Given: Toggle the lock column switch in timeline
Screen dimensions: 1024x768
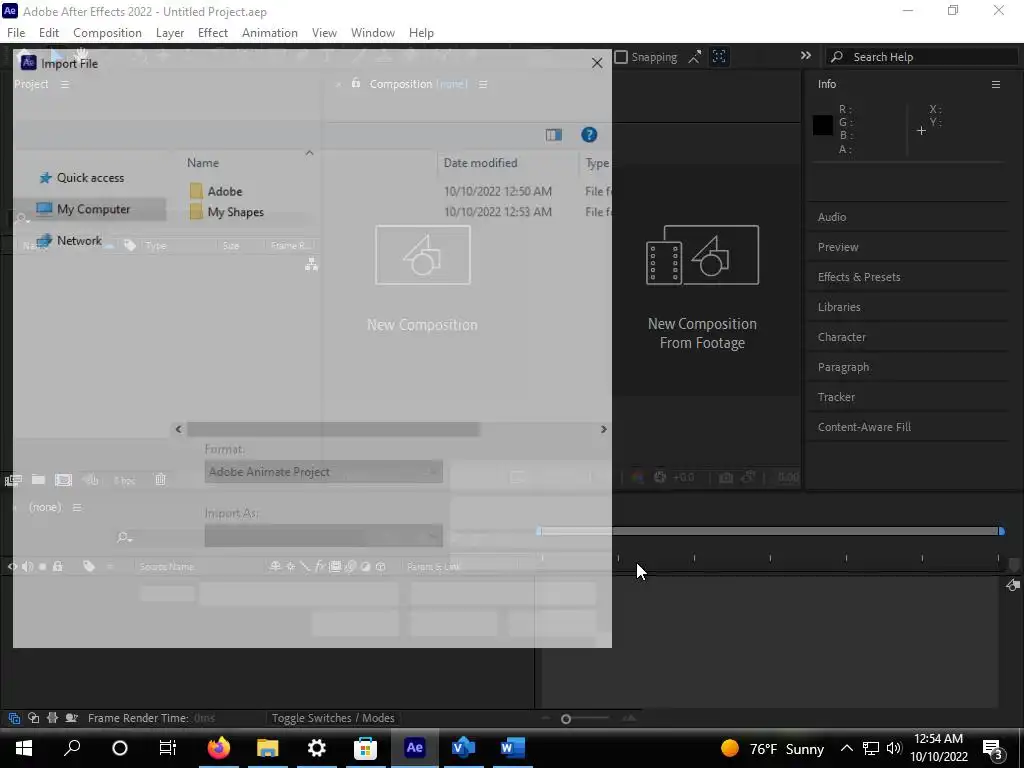Looking at the screenshot, I should coord(57,566).
